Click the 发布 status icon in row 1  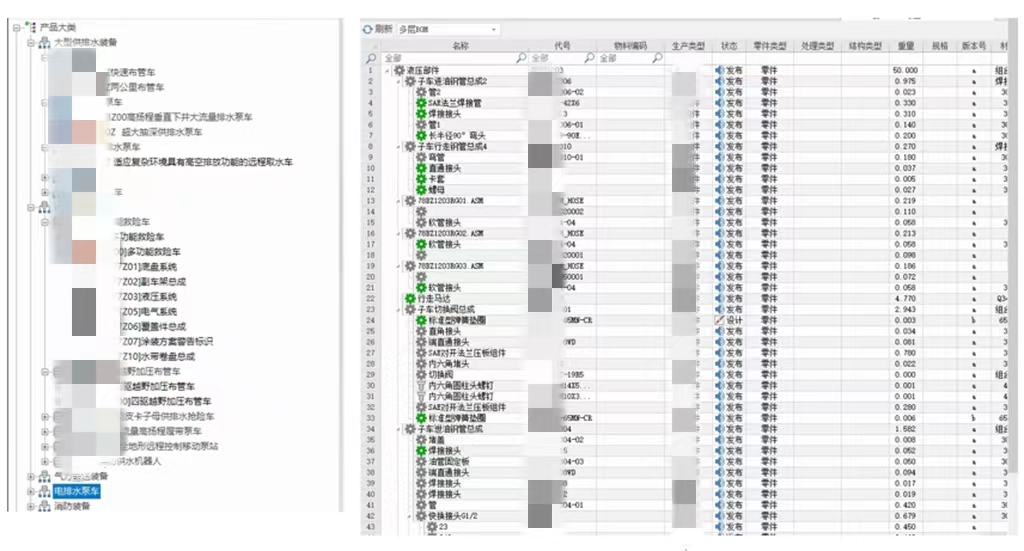pos(719,70)
